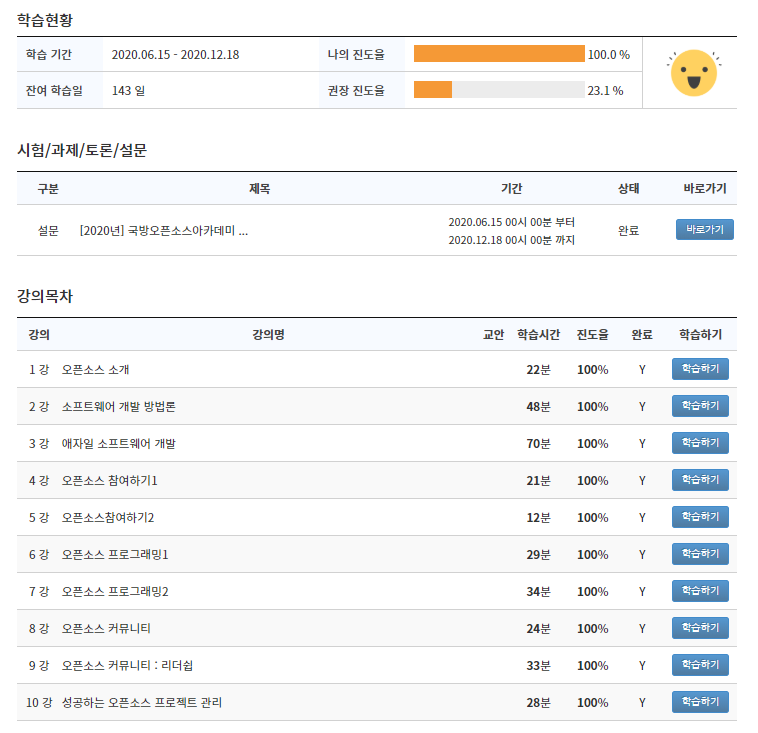Image resolution: width=758 pixels, height=733 pixels.
Task: Click 학습하기 for 오픈소스 프로그래밍1
Action: click(x=700, y=554)
